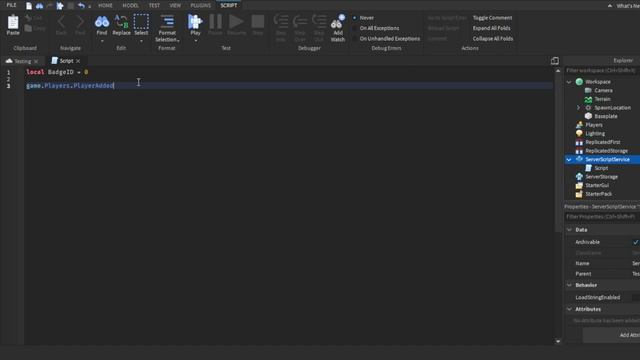Select Script under ServerScriptService
This screenshot has height=360, width=640.
[x=601, y=168]
